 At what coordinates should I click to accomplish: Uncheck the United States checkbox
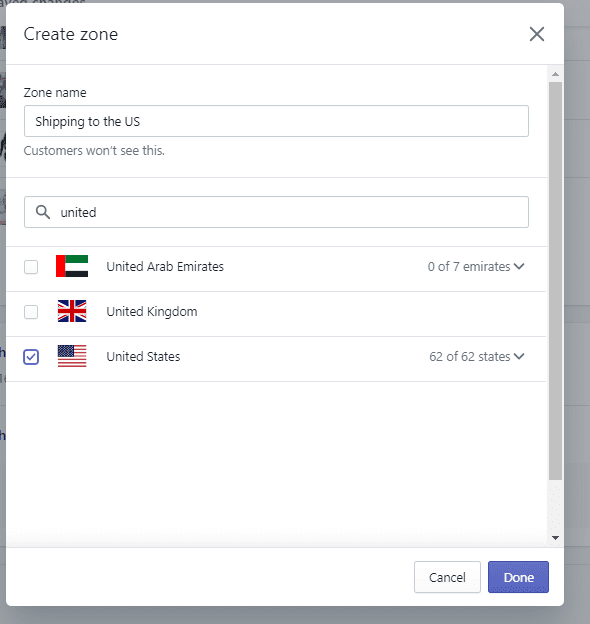click(x=31, y=357)
